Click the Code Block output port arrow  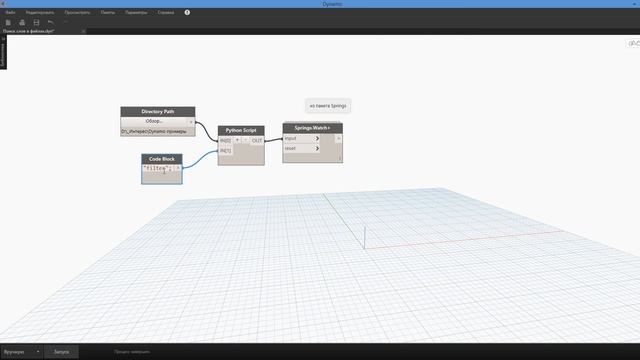[x=177, y=168]
